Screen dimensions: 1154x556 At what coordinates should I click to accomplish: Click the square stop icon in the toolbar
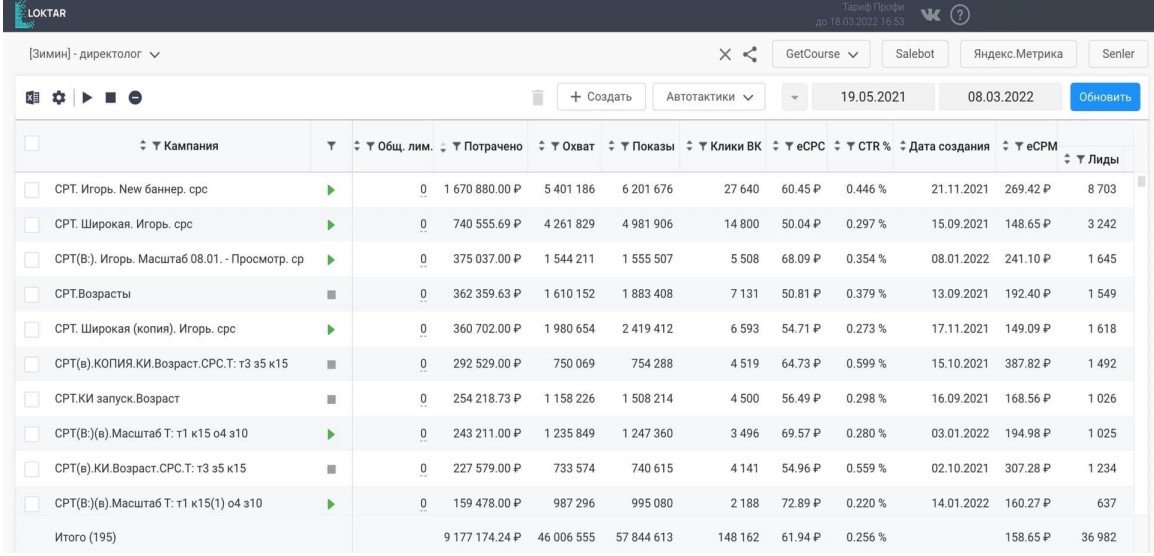pos(111,98)
